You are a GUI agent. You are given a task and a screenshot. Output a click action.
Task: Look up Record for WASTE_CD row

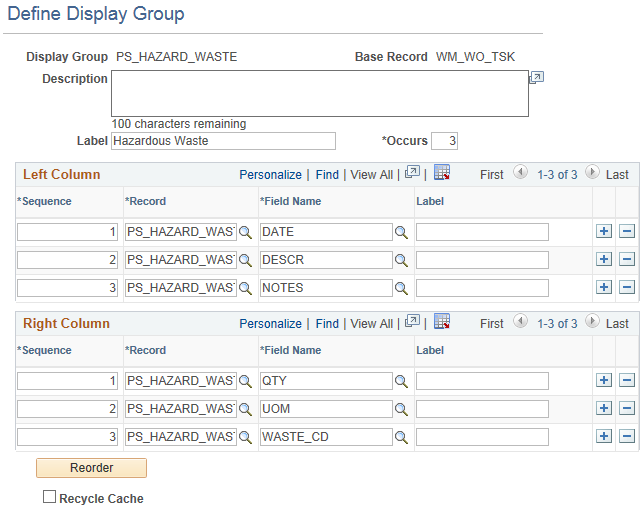coord(245,437)
